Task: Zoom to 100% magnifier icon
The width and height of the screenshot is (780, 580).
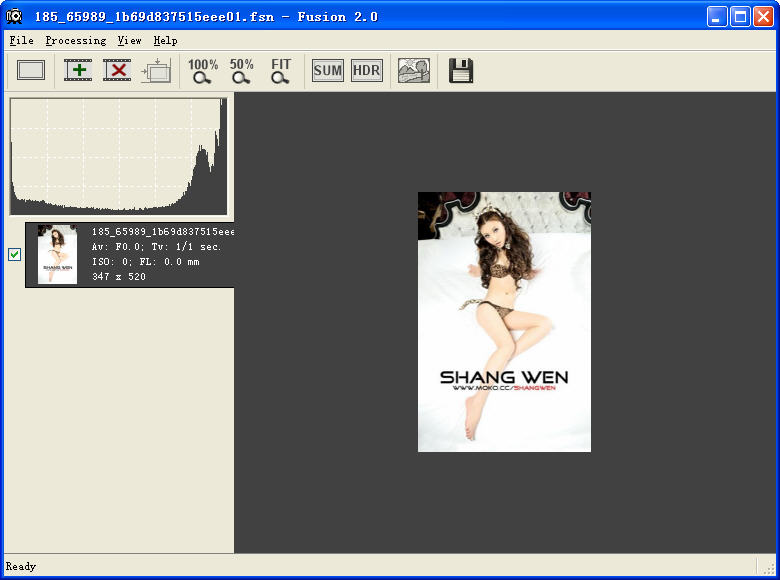Action: (x=202, y=70)
